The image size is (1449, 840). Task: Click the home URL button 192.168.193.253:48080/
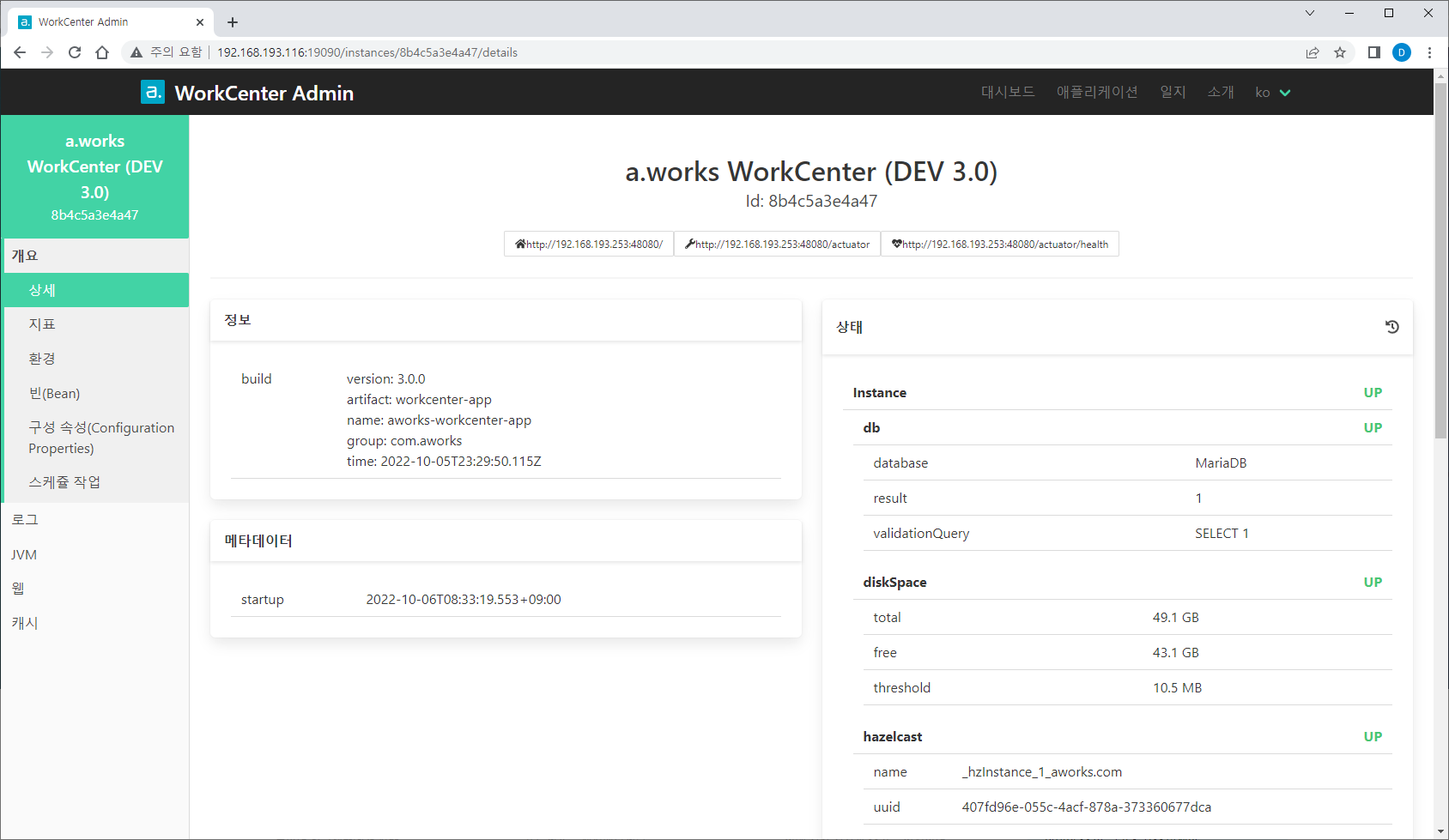coord(589,244)
